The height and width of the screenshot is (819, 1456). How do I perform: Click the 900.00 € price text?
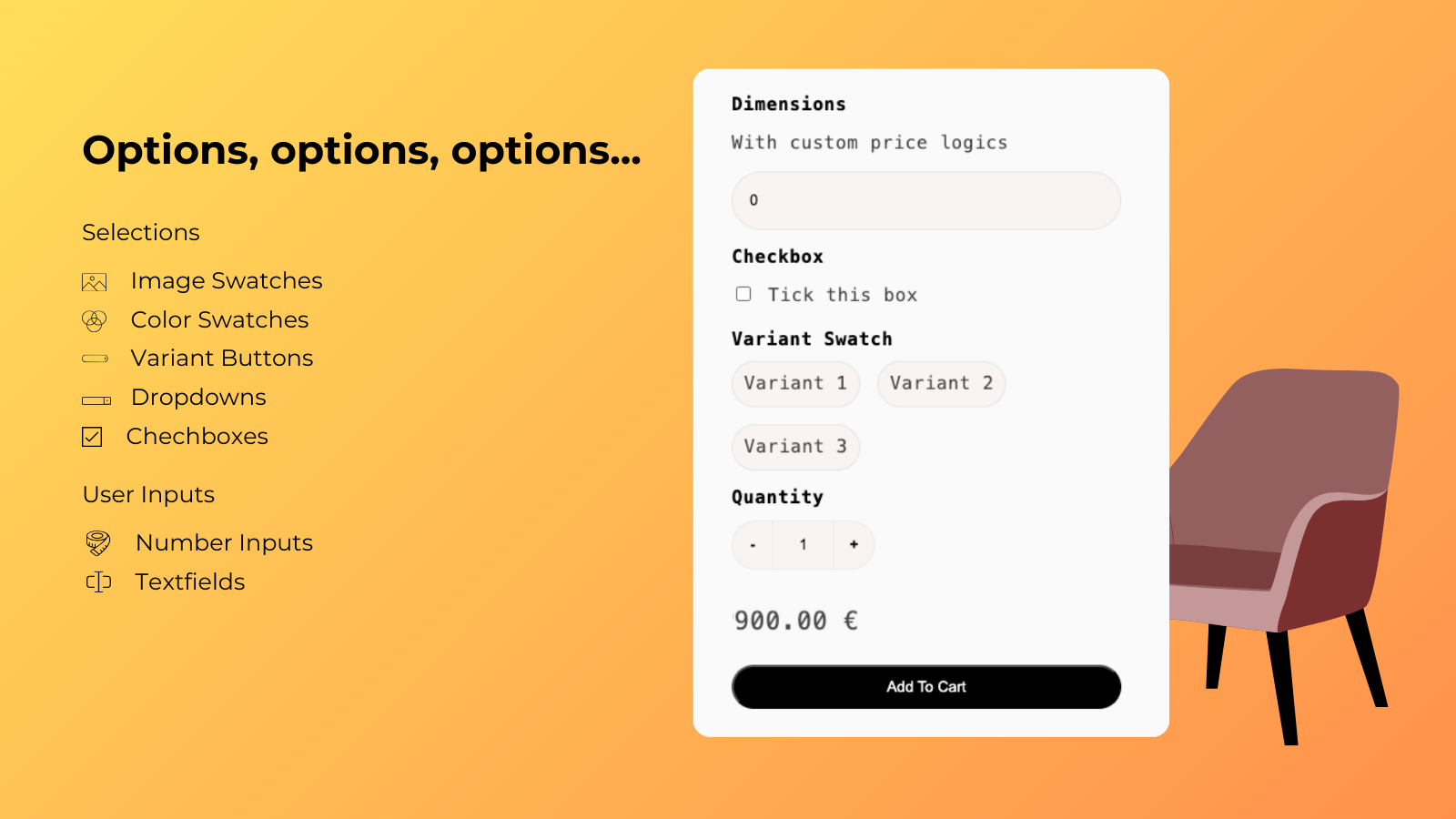(795, 620)
